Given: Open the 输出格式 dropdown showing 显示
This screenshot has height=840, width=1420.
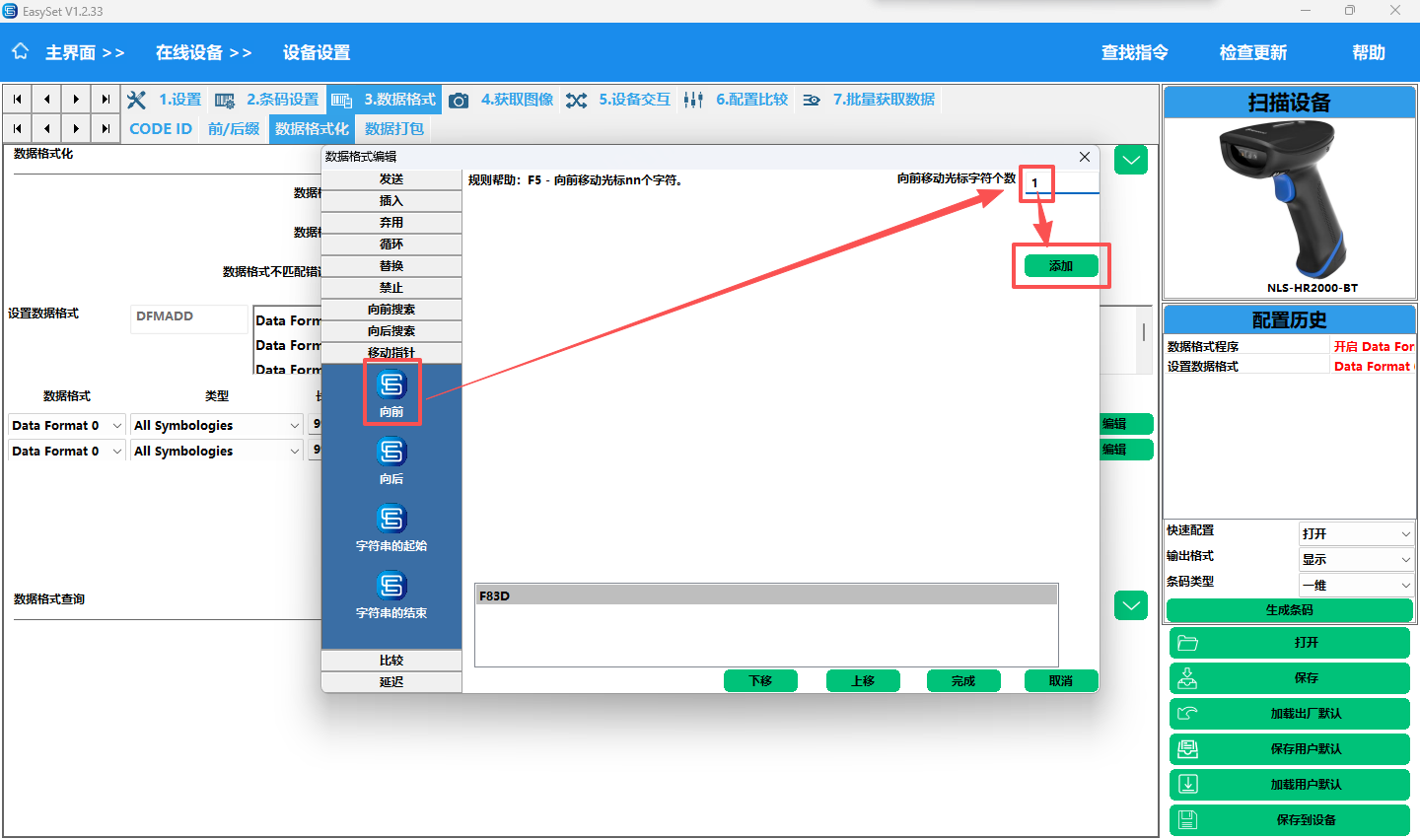Looking at the screenshot, I should (1356, 559).
